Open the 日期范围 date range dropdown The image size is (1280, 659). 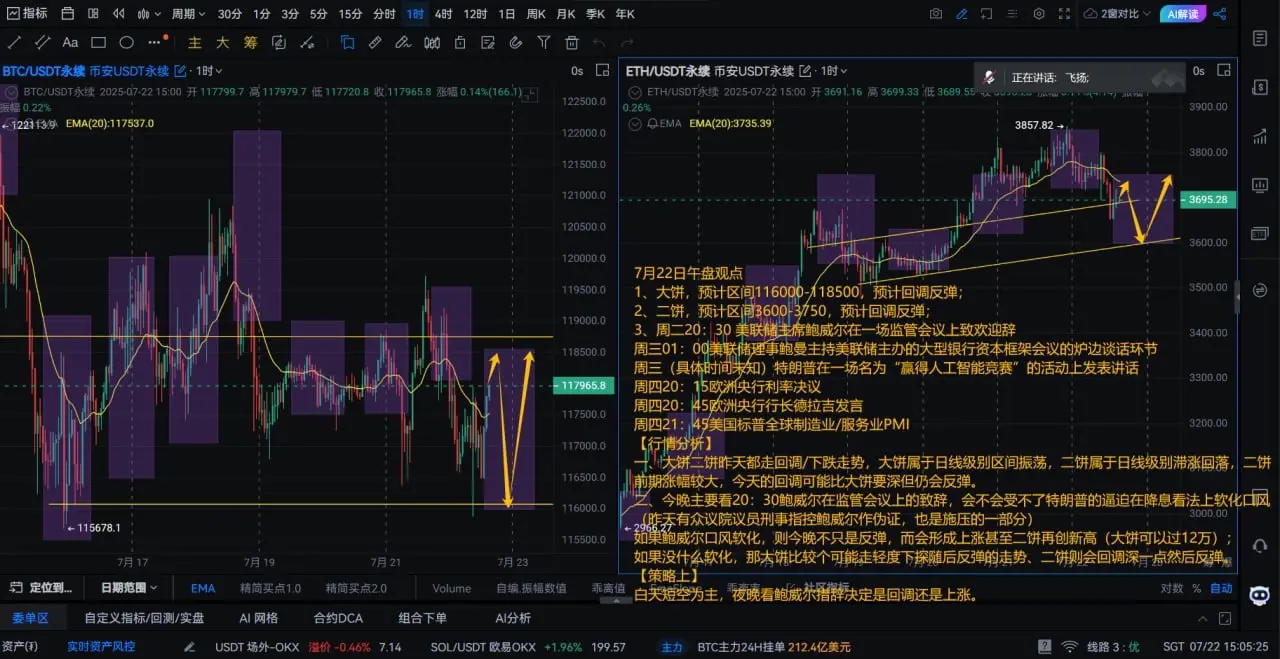[130, 588]
